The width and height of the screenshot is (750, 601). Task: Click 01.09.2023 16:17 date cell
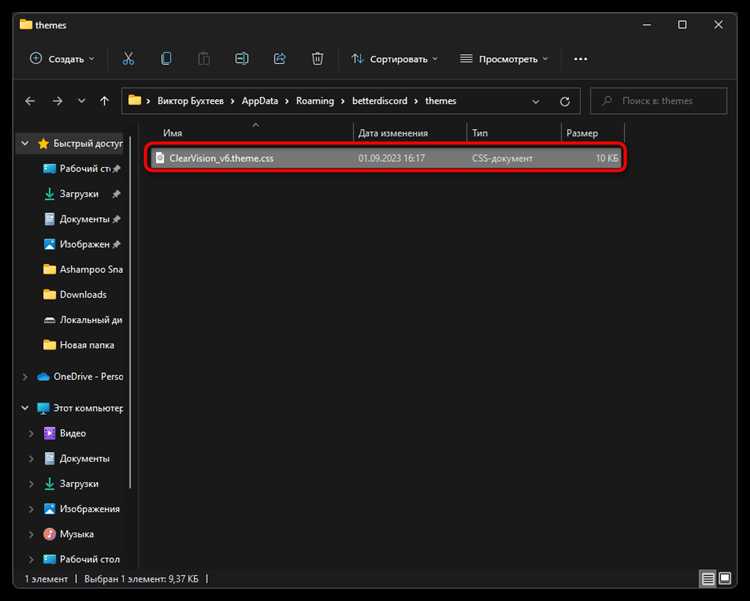391,158
